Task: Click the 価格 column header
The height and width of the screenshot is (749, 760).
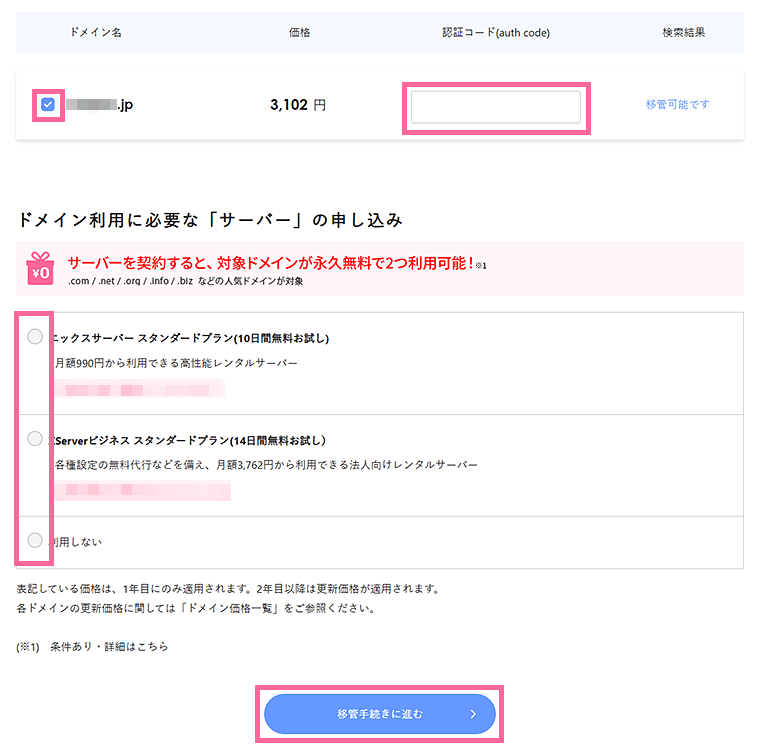Action: click(x=299, y=32)
